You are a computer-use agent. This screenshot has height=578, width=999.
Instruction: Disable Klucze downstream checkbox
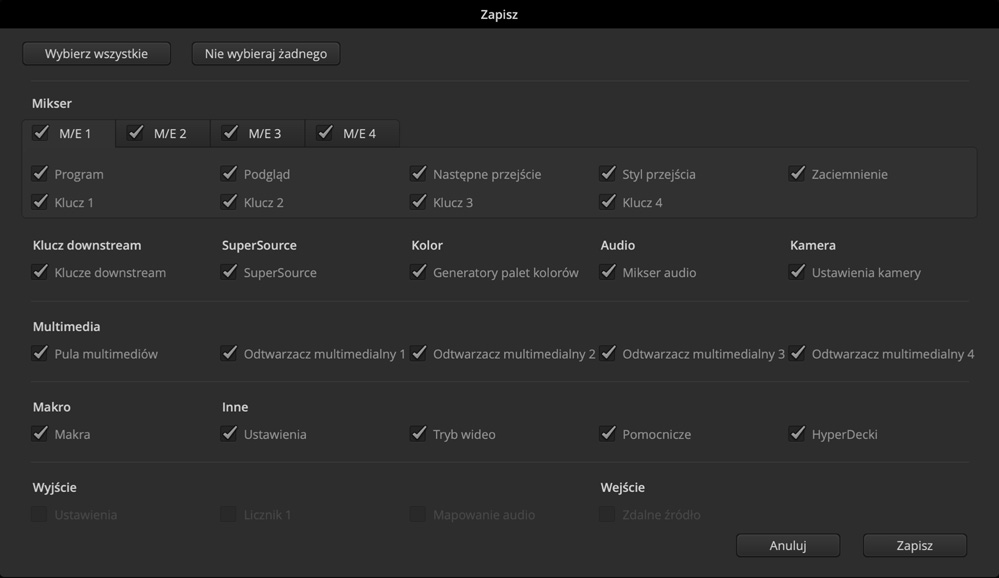tap(40, 272)
